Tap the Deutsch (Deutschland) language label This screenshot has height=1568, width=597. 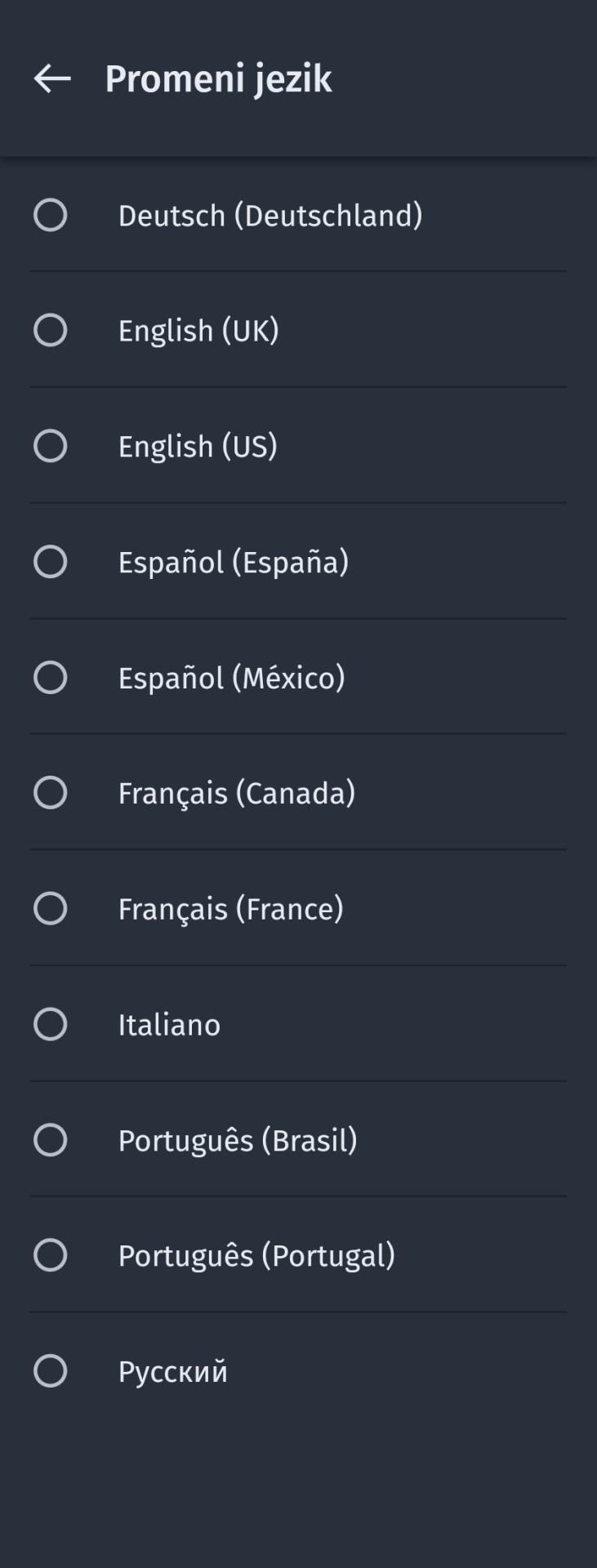point(270,216)
